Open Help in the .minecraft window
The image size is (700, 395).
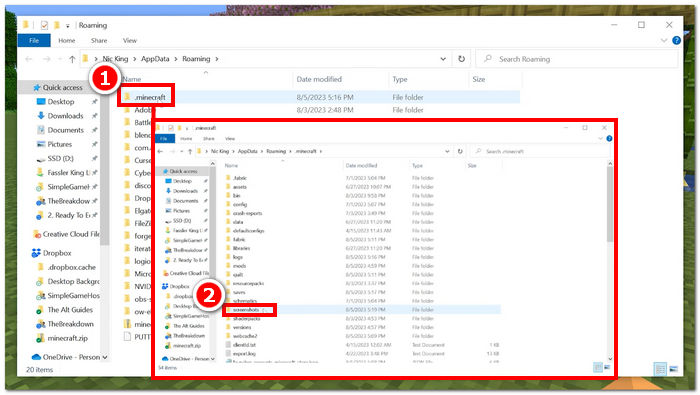pos(609,138)
